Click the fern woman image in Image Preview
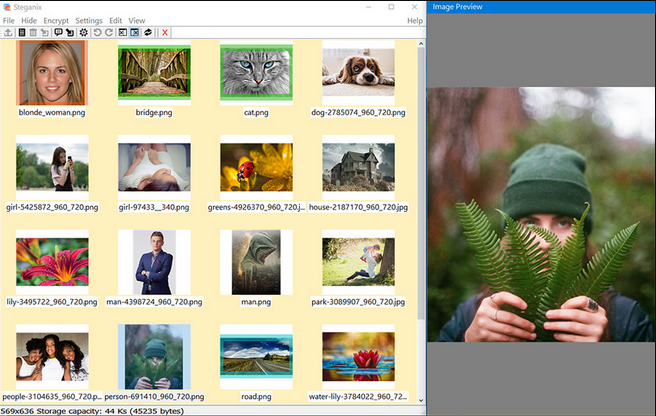This screenshot has height=416, width=656. coord(541,214)
